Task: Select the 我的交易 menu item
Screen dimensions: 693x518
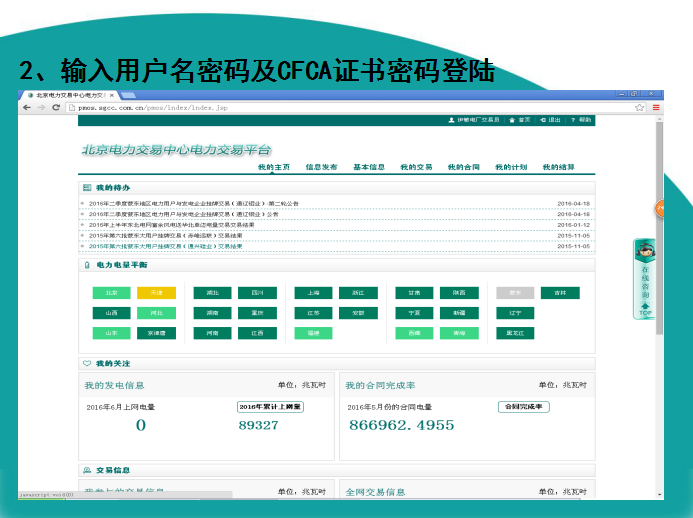Action: pos(416,167)
